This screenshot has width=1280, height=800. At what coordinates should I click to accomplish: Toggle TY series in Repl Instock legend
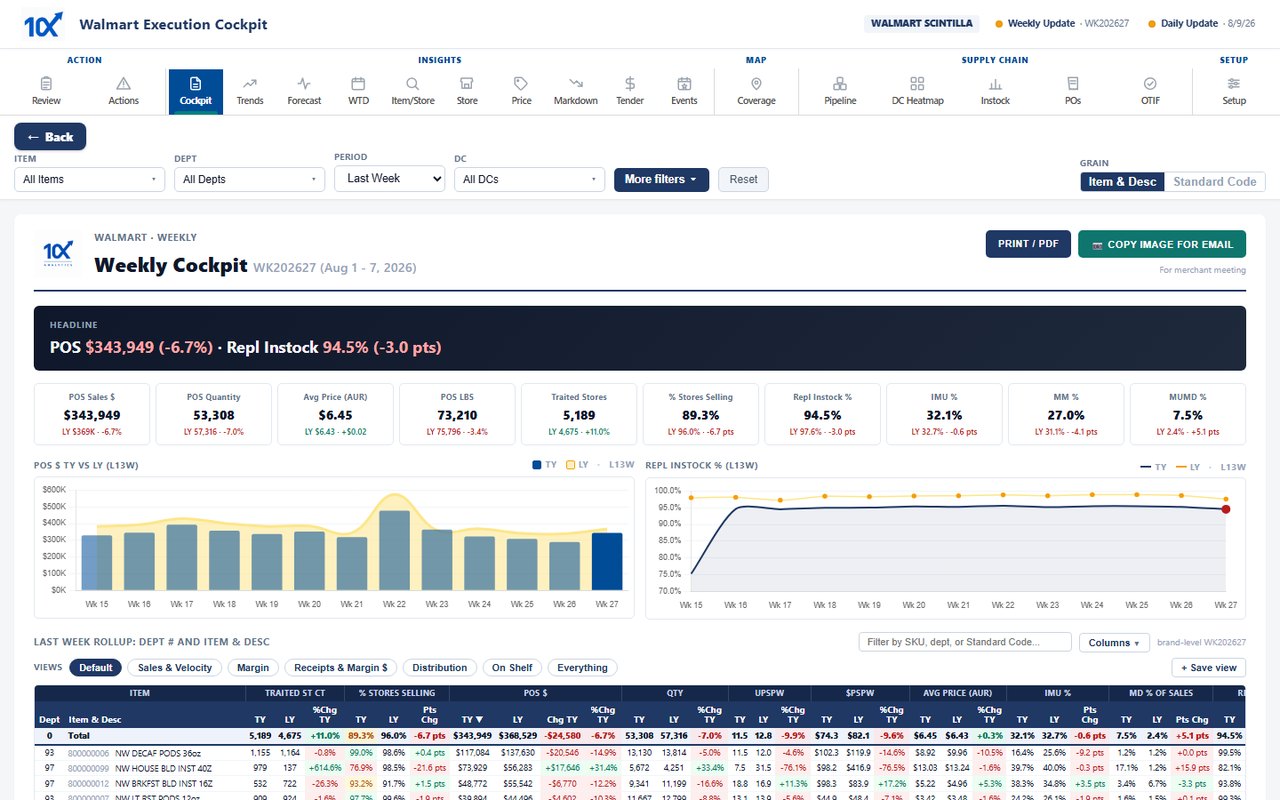tap(1153, 467)
